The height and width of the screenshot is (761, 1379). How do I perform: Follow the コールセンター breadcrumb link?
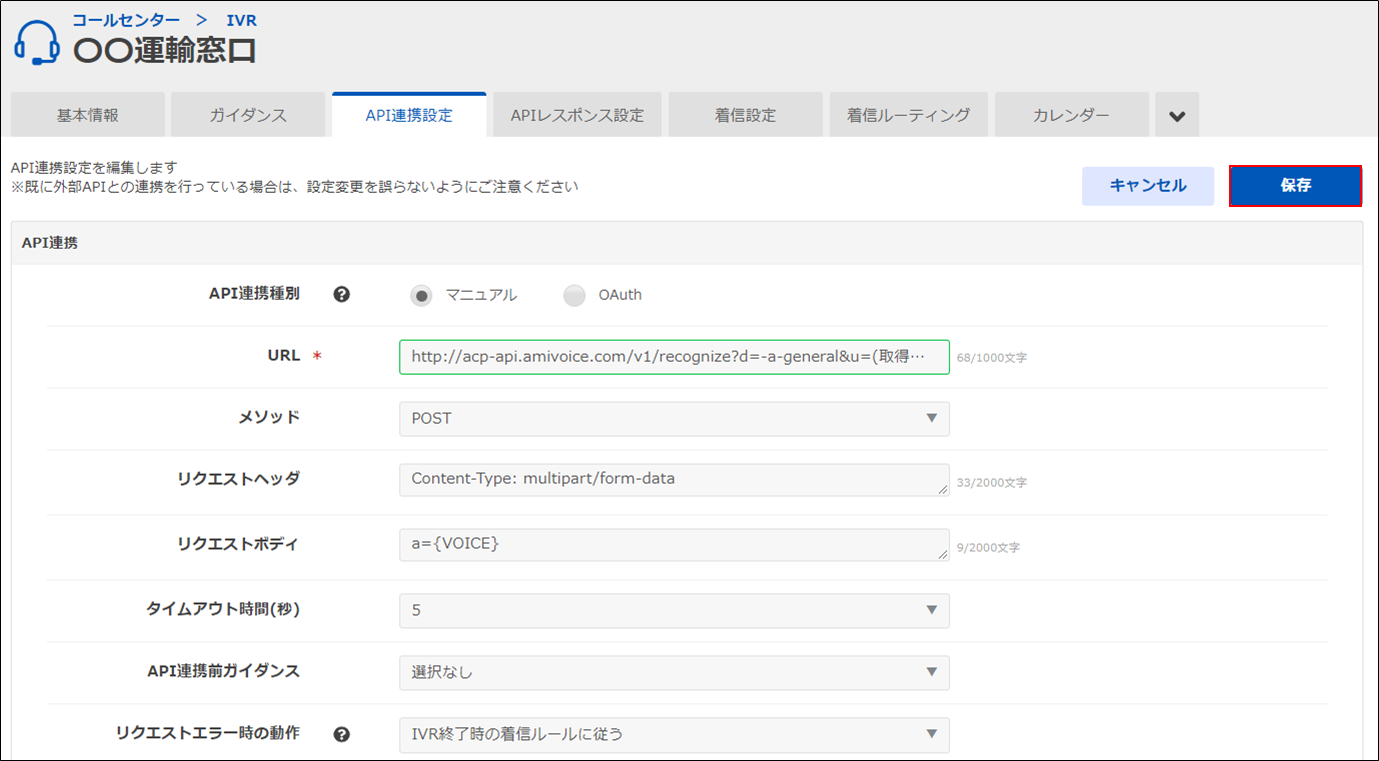coord(126,20)
